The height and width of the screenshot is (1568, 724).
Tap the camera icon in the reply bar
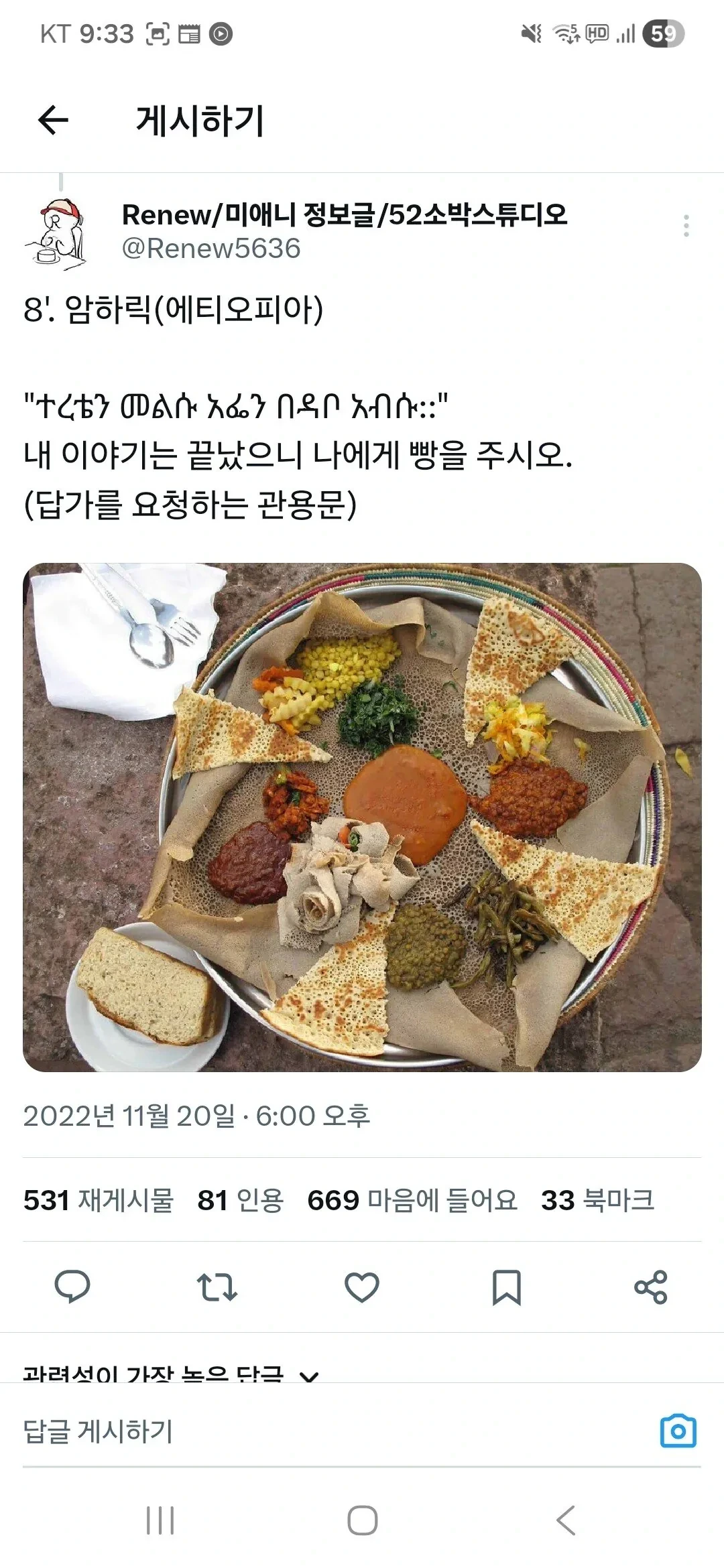coord(678,1431)
